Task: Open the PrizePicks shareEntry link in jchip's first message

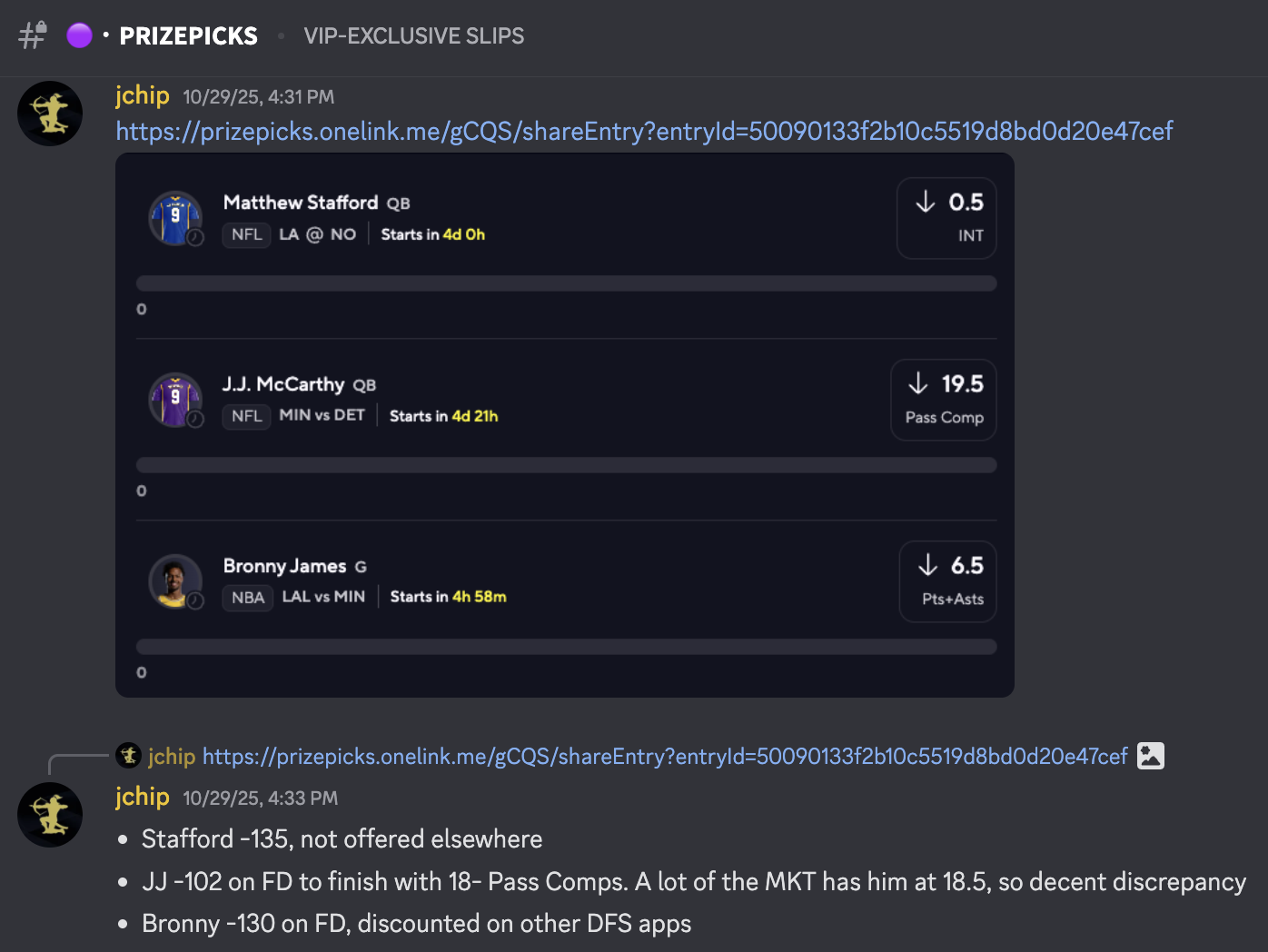Action: [x=643, y=131]
